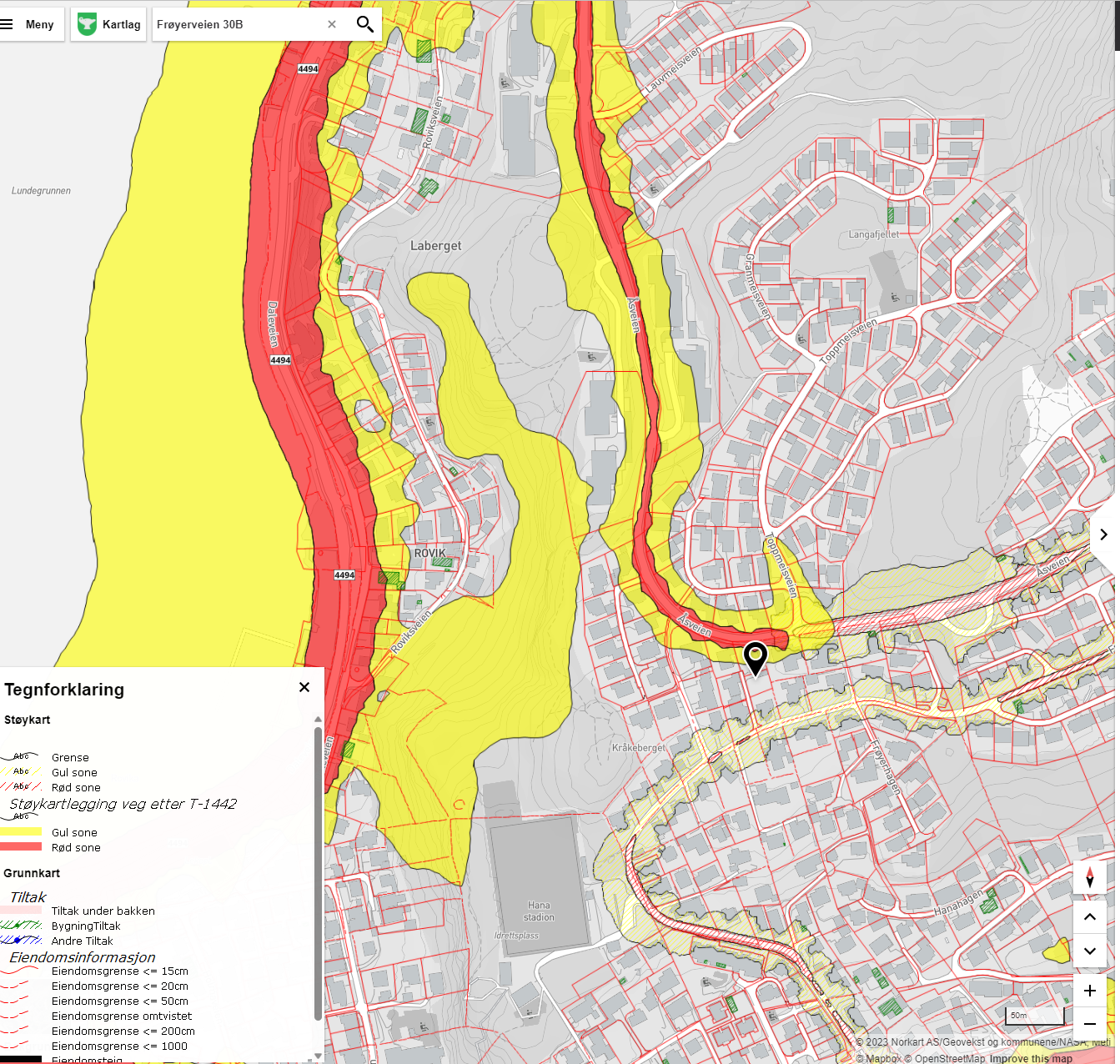Click the legend panel scrollbar
The height and width of the screenshot is (1064, 1120).
(318, 872)
